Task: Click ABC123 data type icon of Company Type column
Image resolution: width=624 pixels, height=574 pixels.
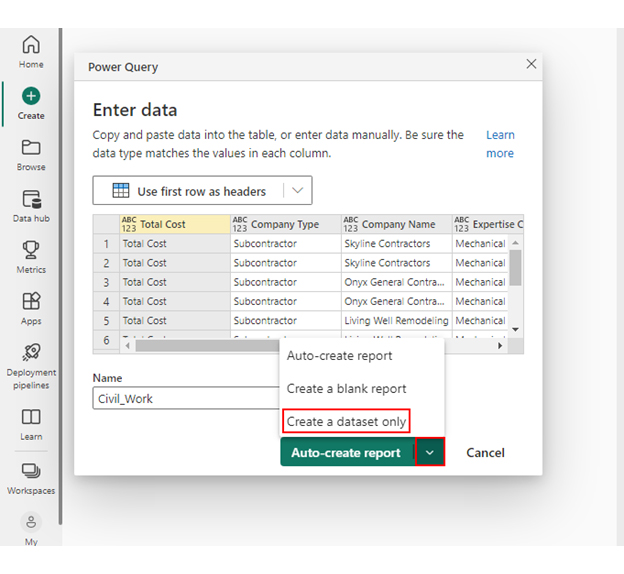Action: click(240, 224)
